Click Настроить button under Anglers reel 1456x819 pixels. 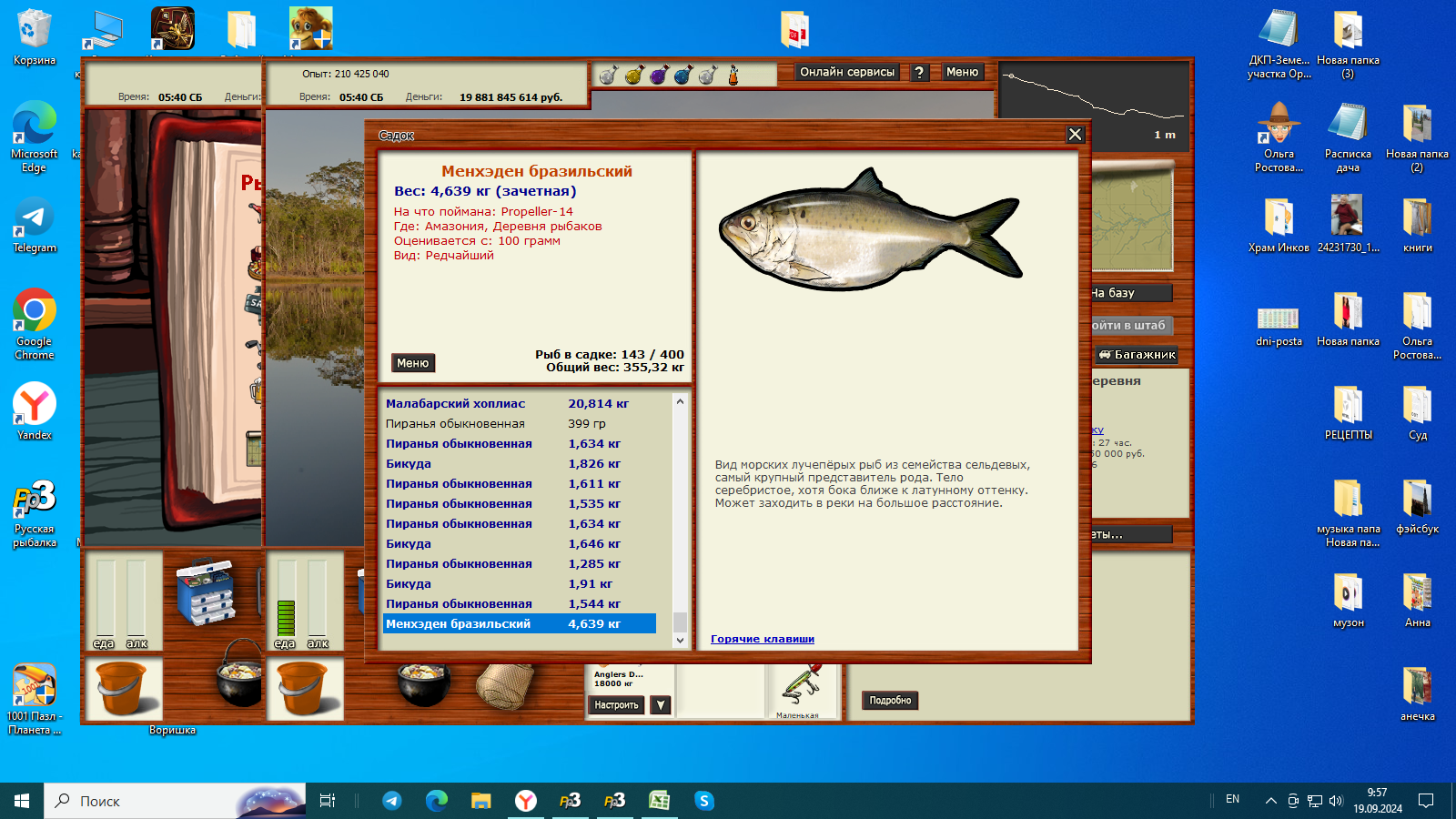617,705
